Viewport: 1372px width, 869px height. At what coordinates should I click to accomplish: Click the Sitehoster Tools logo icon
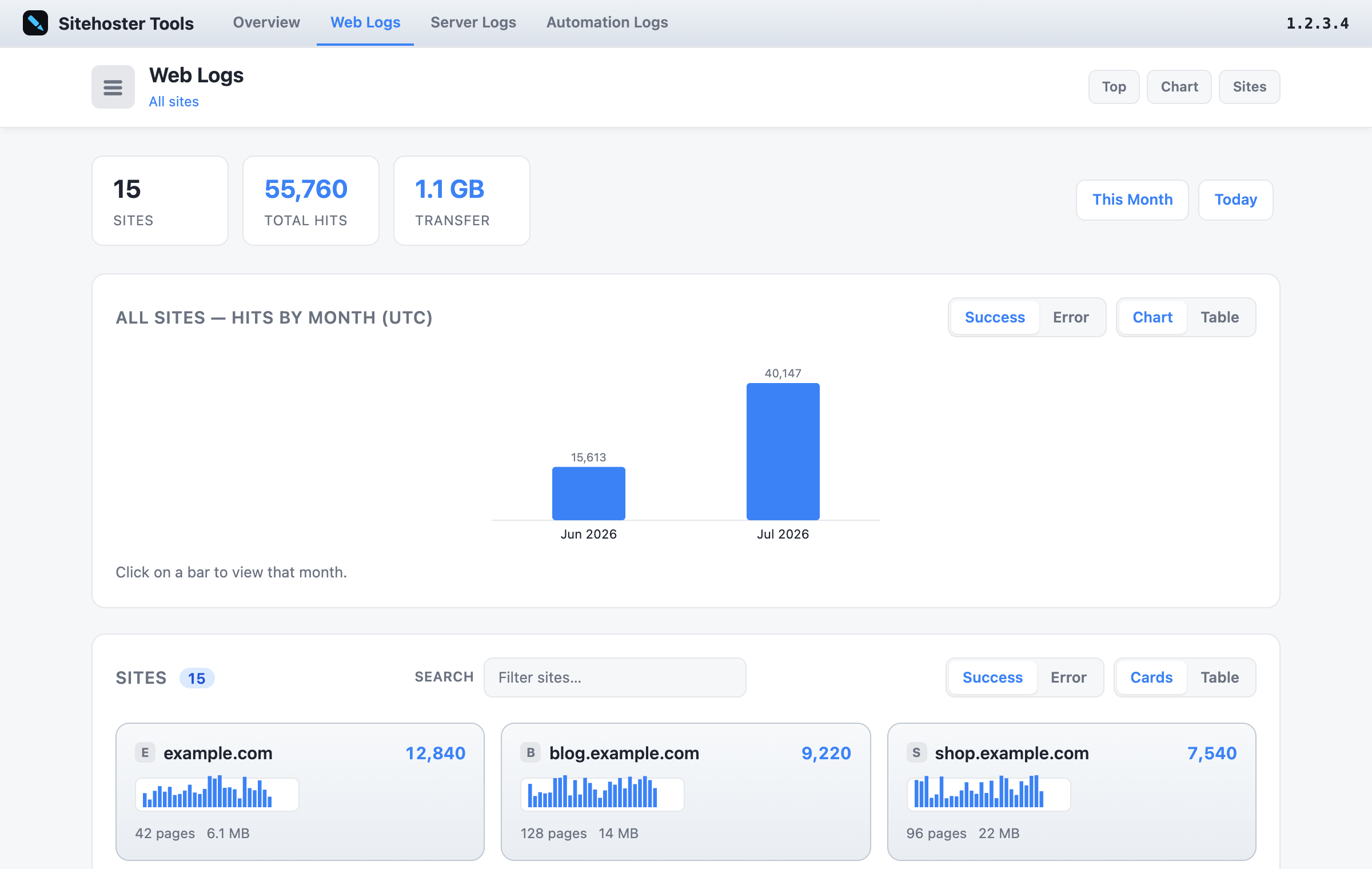pyautogui.click(x=35, y=23)
